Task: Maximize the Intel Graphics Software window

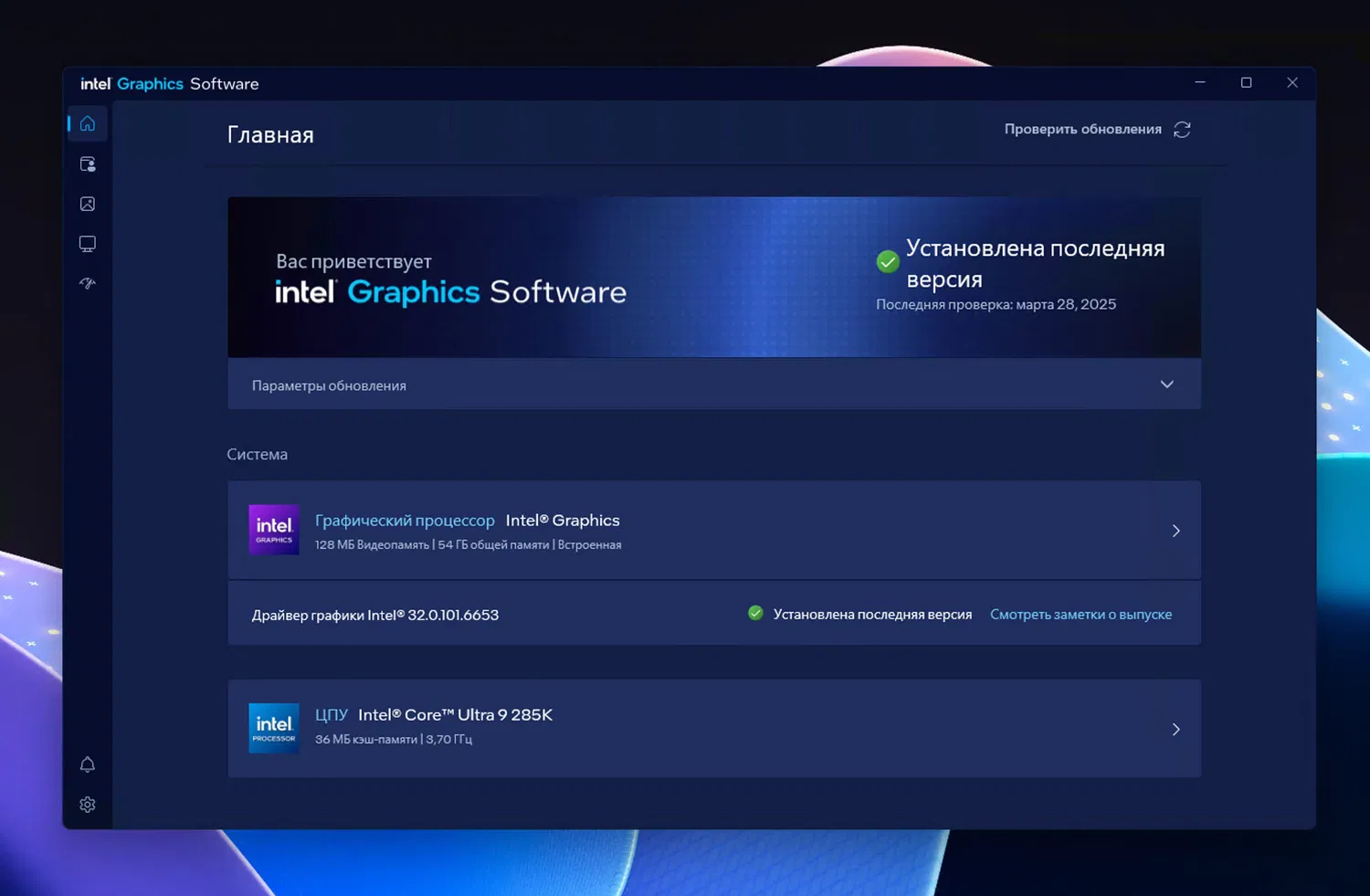Action: tap(1246, 82)
